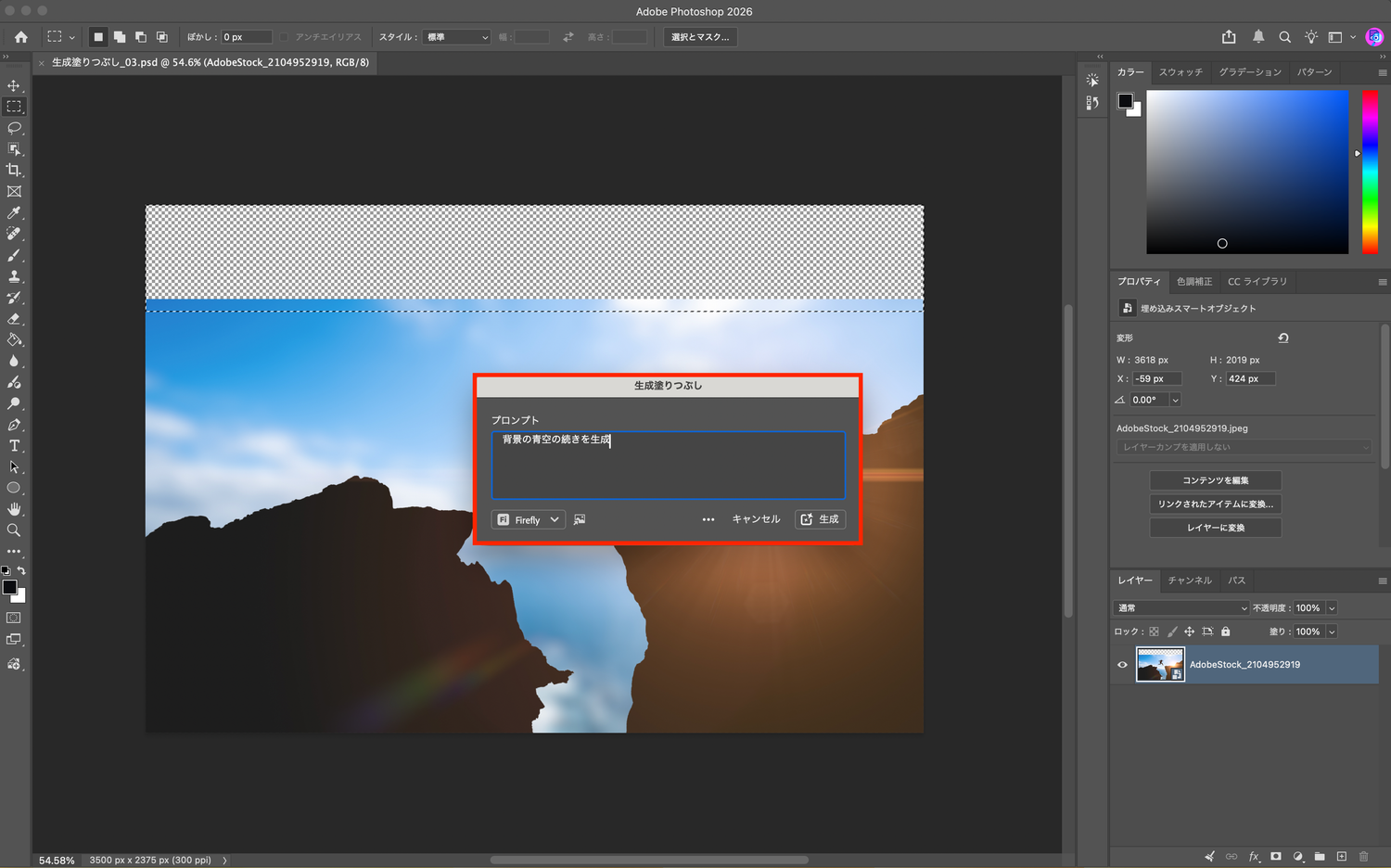Screen dimensions: 1391x868
Task: Select the Hand tool
Action: 14,509
